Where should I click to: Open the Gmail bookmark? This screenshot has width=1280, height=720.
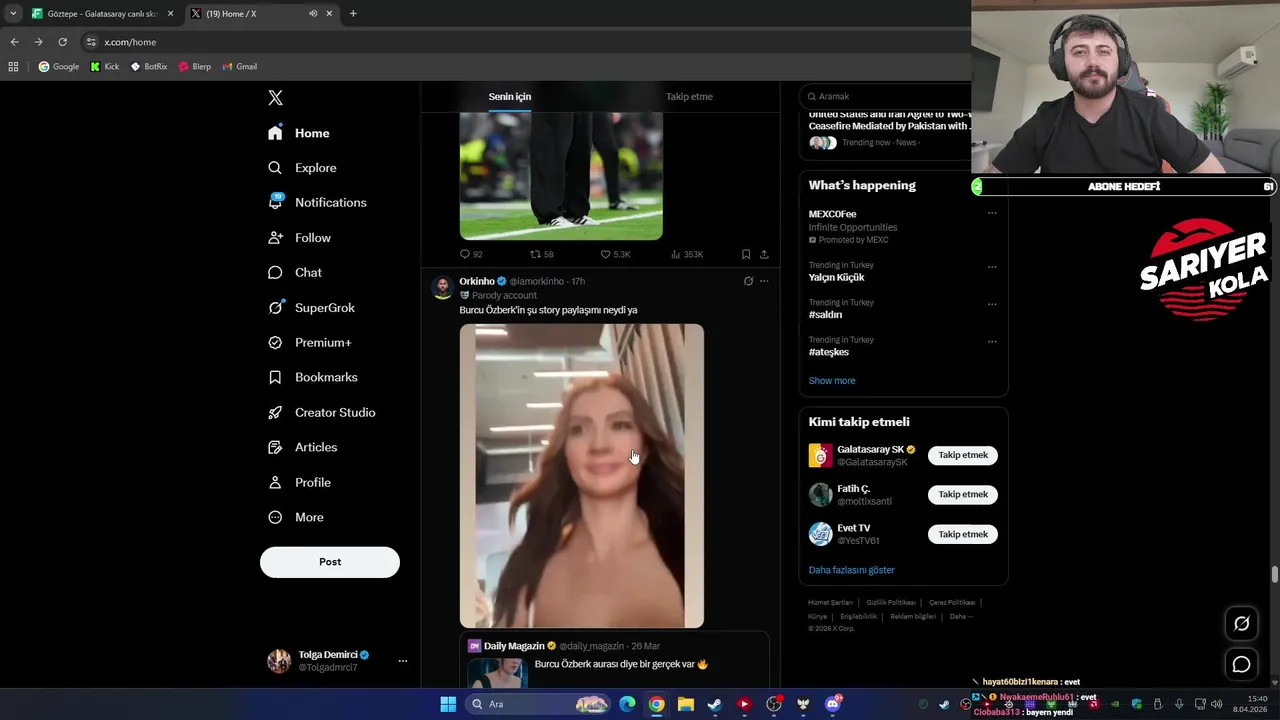point(240,67)
